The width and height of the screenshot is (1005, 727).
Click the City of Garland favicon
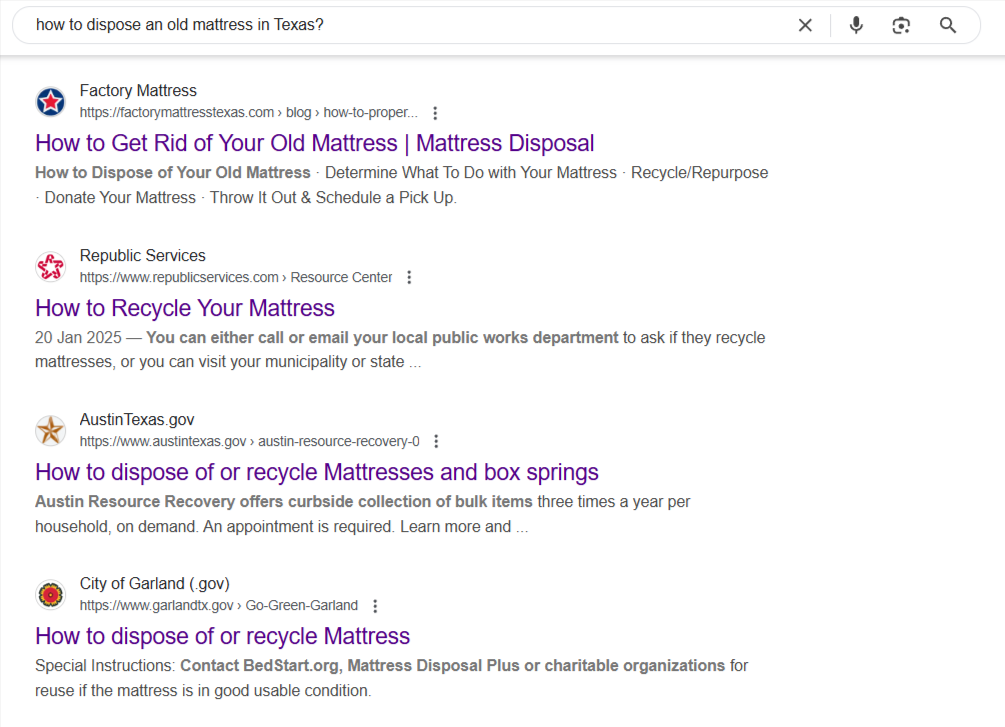coord(50,594)
